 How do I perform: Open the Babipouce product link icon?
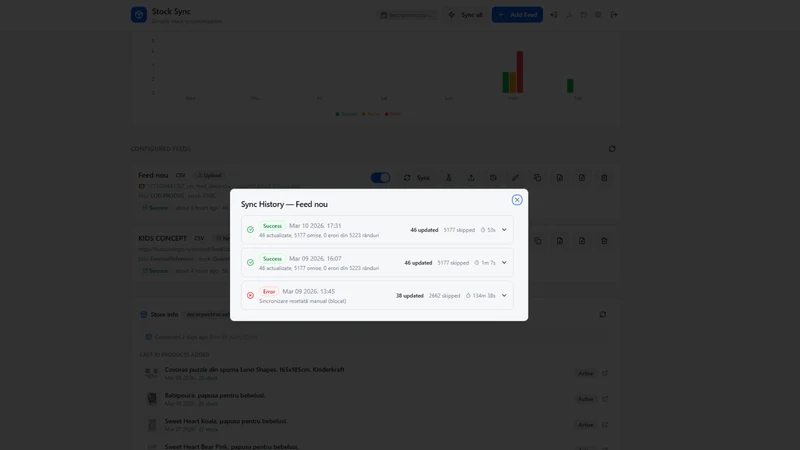[605, 398]
